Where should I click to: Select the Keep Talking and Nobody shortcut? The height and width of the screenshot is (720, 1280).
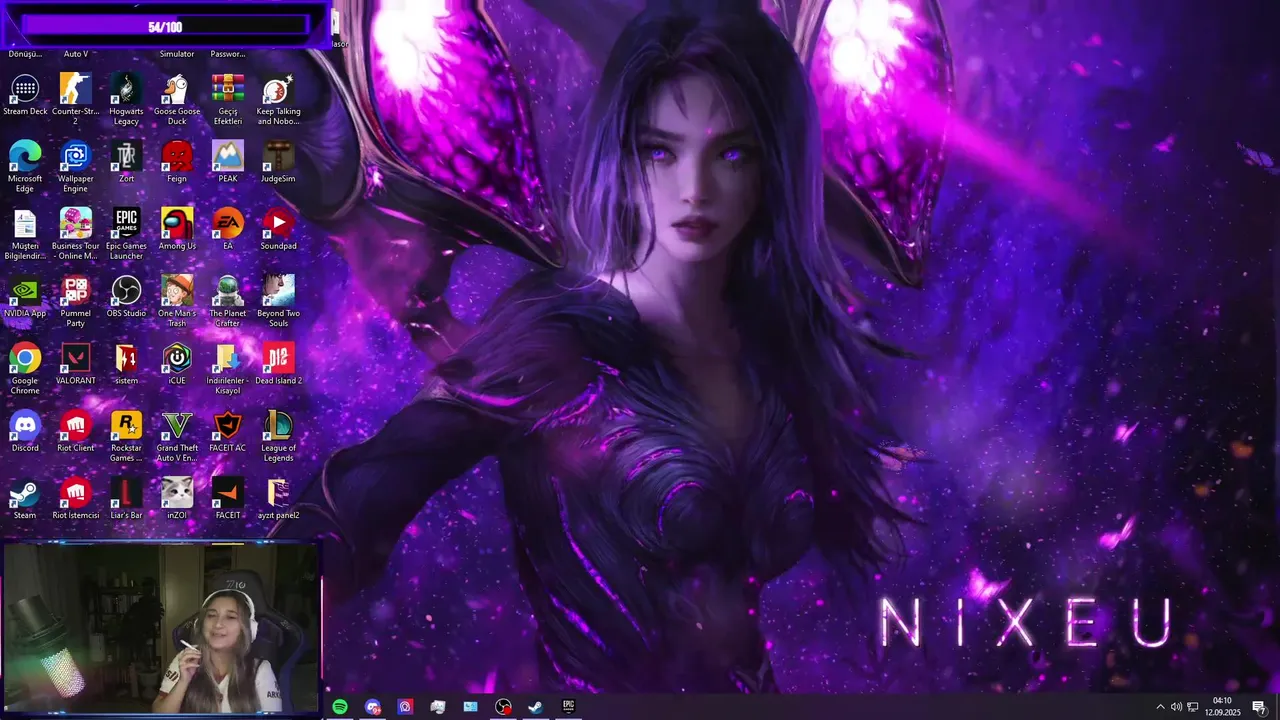coord(278,99)
